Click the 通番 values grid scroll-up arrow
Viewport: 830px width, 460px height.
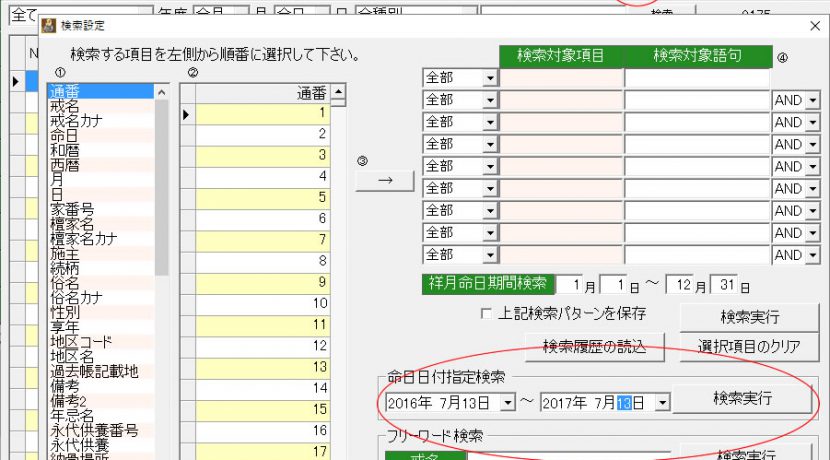point(338,91)
